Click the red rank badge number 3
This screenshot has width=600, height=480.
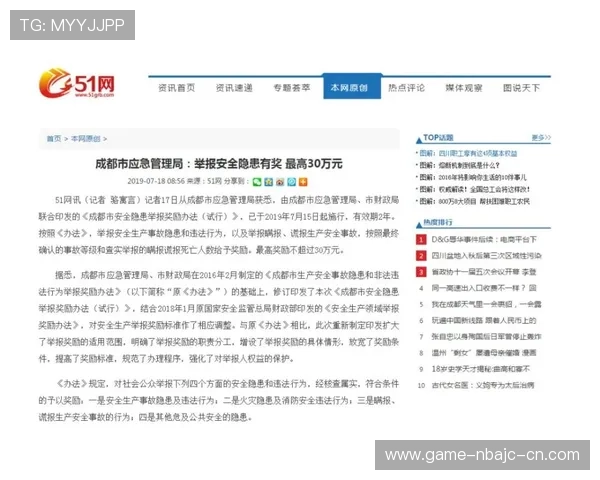coord(421,272)
